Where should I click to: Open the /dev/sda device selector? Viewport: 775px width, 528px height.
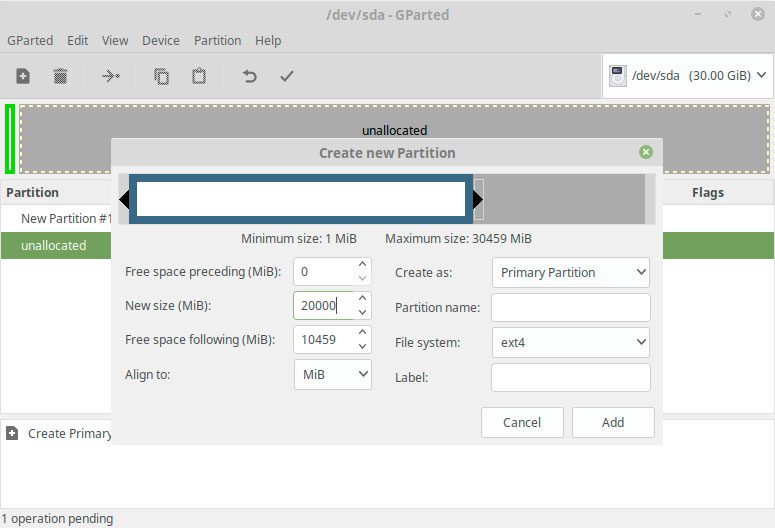click(688, 76)
